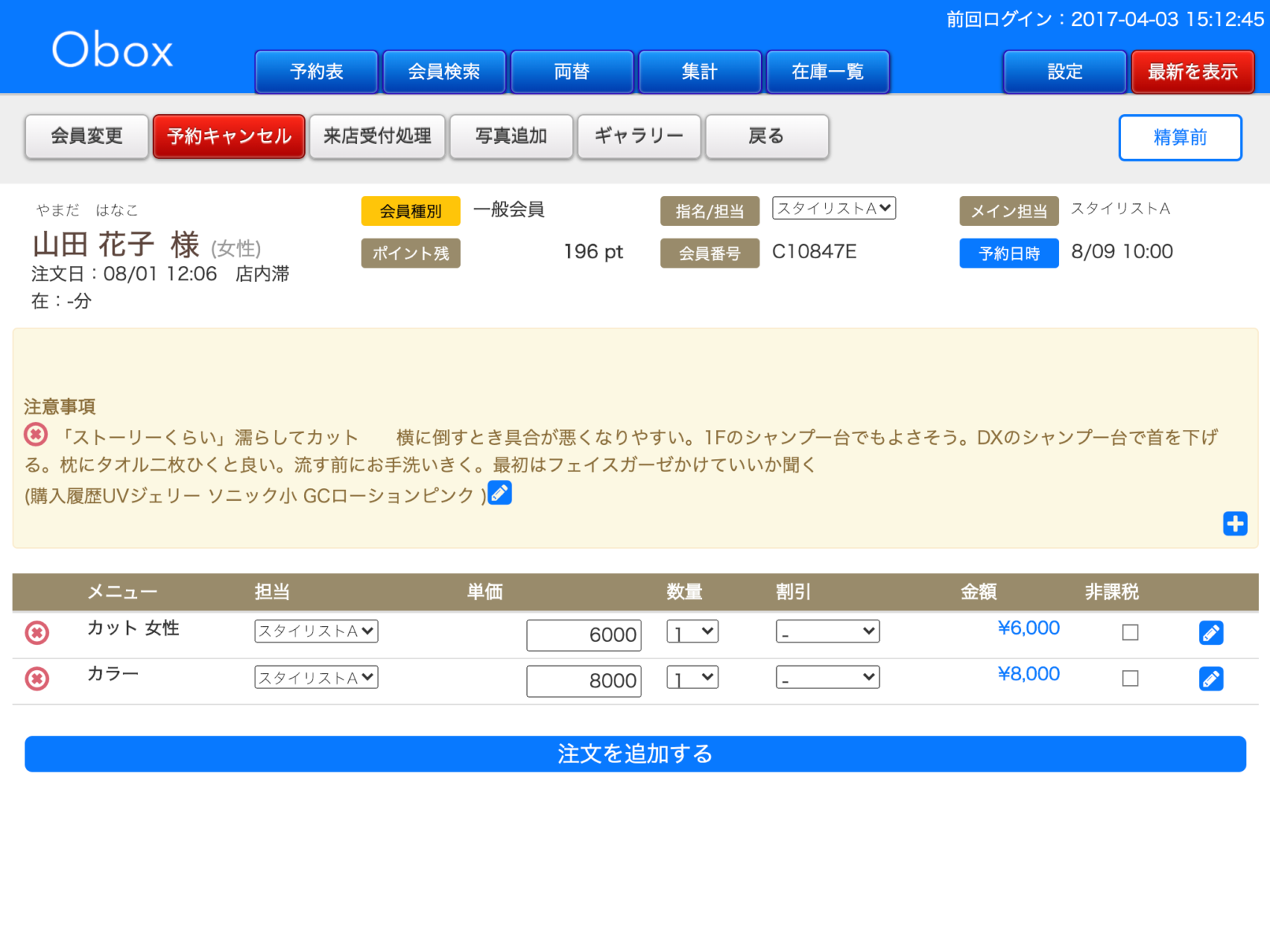Open the 在庫一覧 section
This screenshot has width=1270, height=952.
(x=827, y=71)
